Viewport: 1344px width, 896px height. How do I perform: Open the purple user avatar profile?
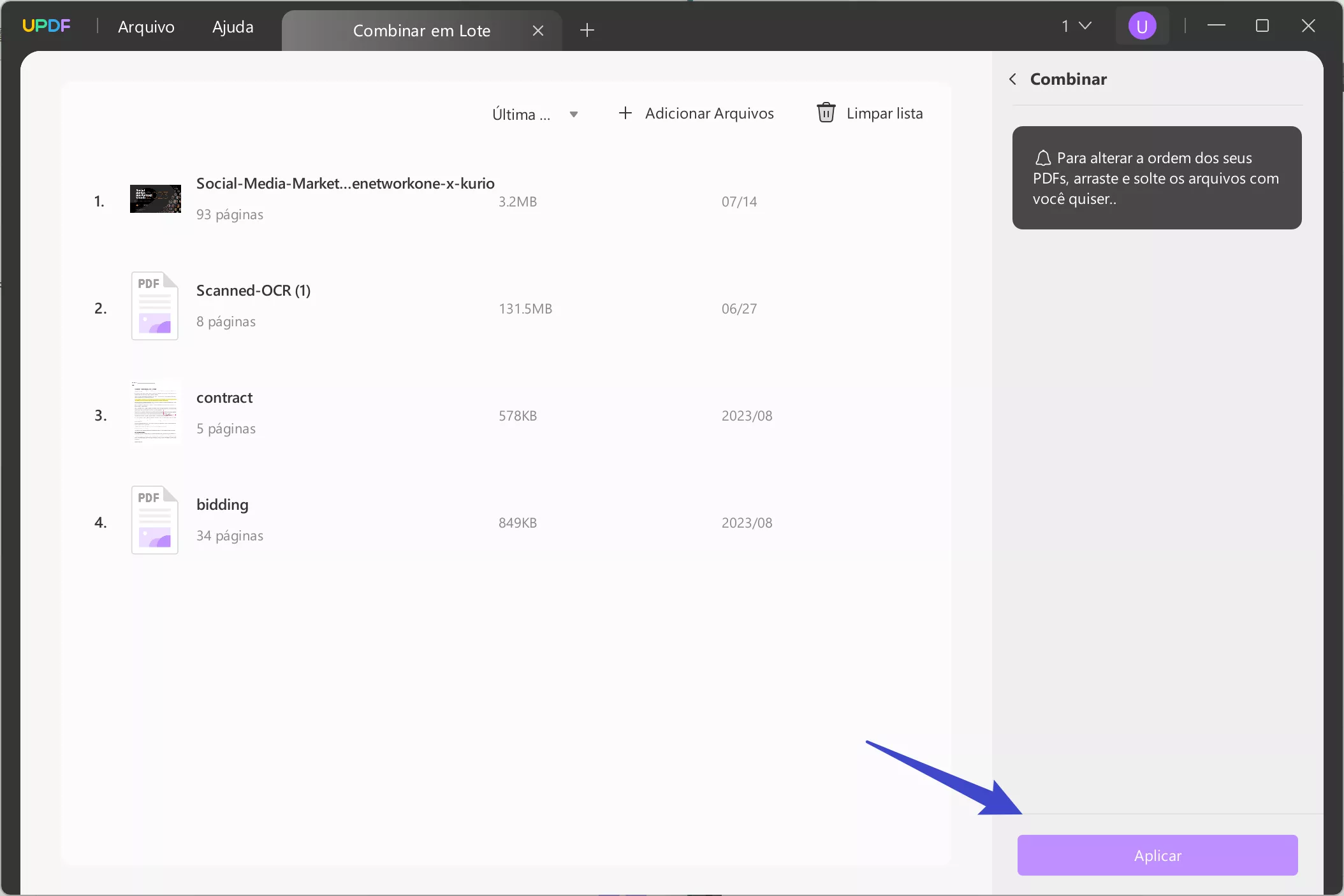(1142, 26)
